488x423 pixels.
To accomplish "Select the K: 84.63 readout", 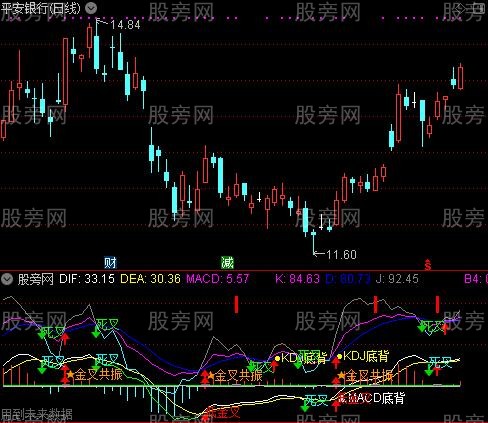I will (x=297, y=279).
